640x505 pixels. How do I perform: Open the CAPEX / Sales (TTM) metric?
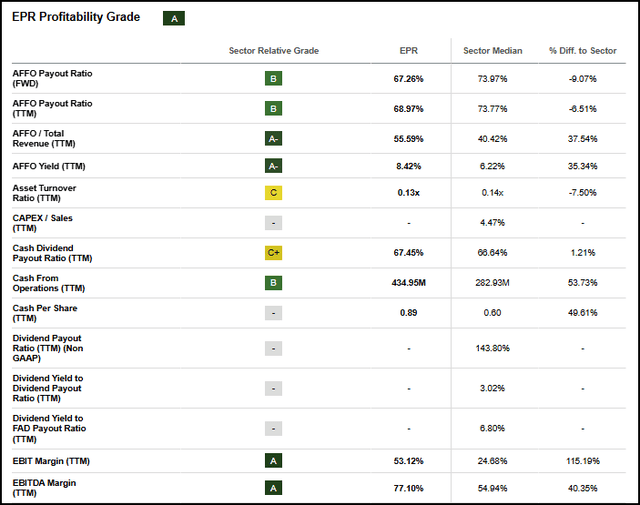click(x=42, y=223)
